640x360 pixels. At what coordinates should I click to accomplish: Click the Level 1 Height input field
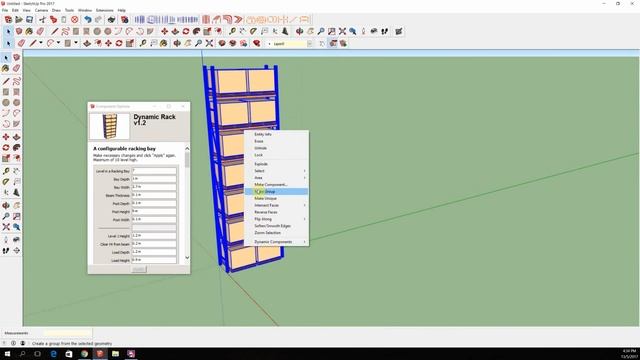point(154,236)
